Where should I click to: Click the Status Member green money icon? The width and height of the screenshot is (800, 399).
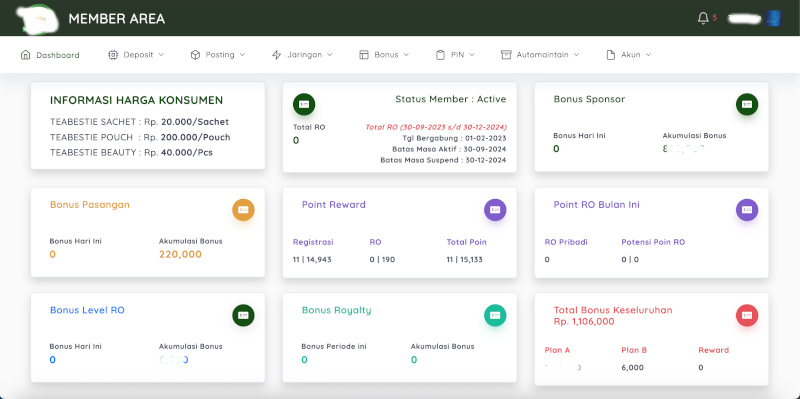pos(304,104)
